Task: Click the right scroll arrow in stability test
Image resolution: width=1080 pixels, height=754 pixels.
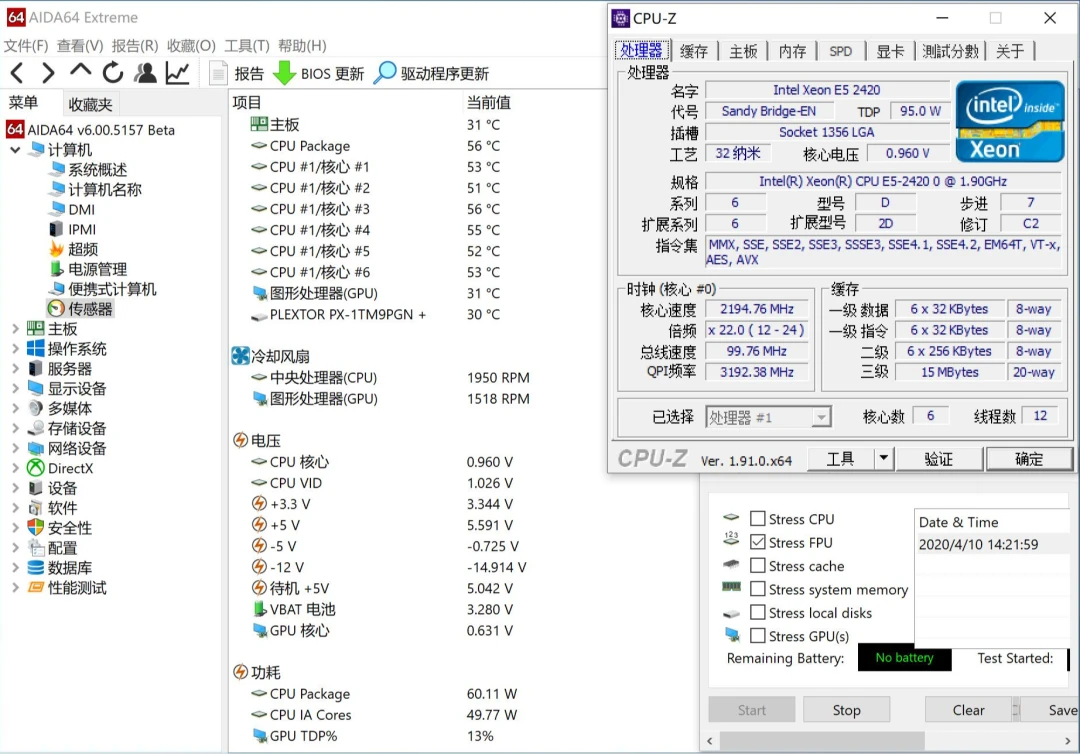Action: 1068,741
